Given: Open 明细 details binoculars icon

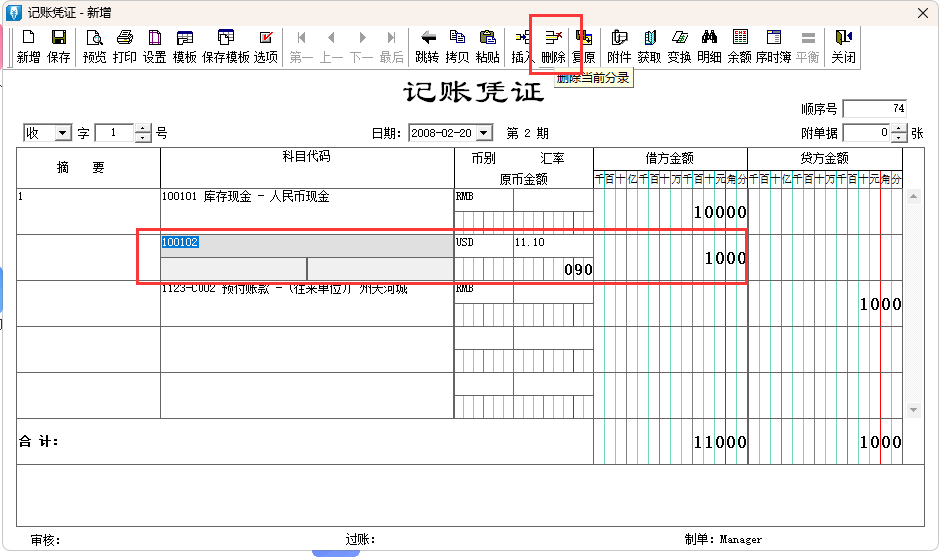Looking at the screenshot, I should click(x=709, y=46).
